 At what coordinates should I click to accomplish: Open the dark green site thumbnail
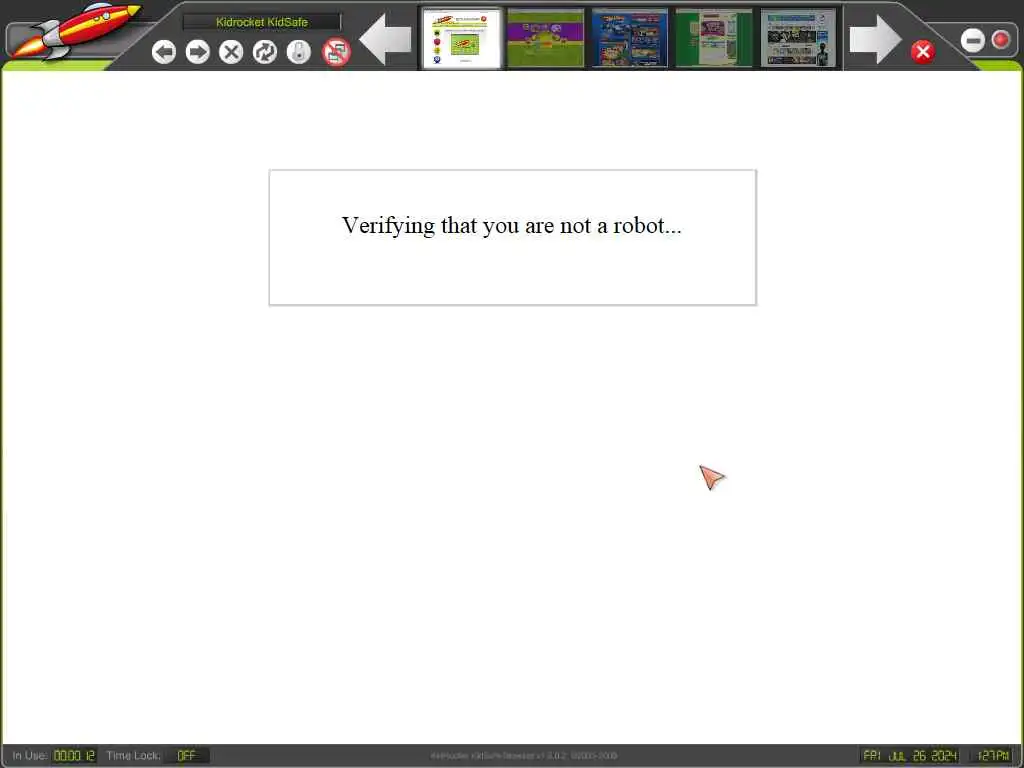(714, 39)
